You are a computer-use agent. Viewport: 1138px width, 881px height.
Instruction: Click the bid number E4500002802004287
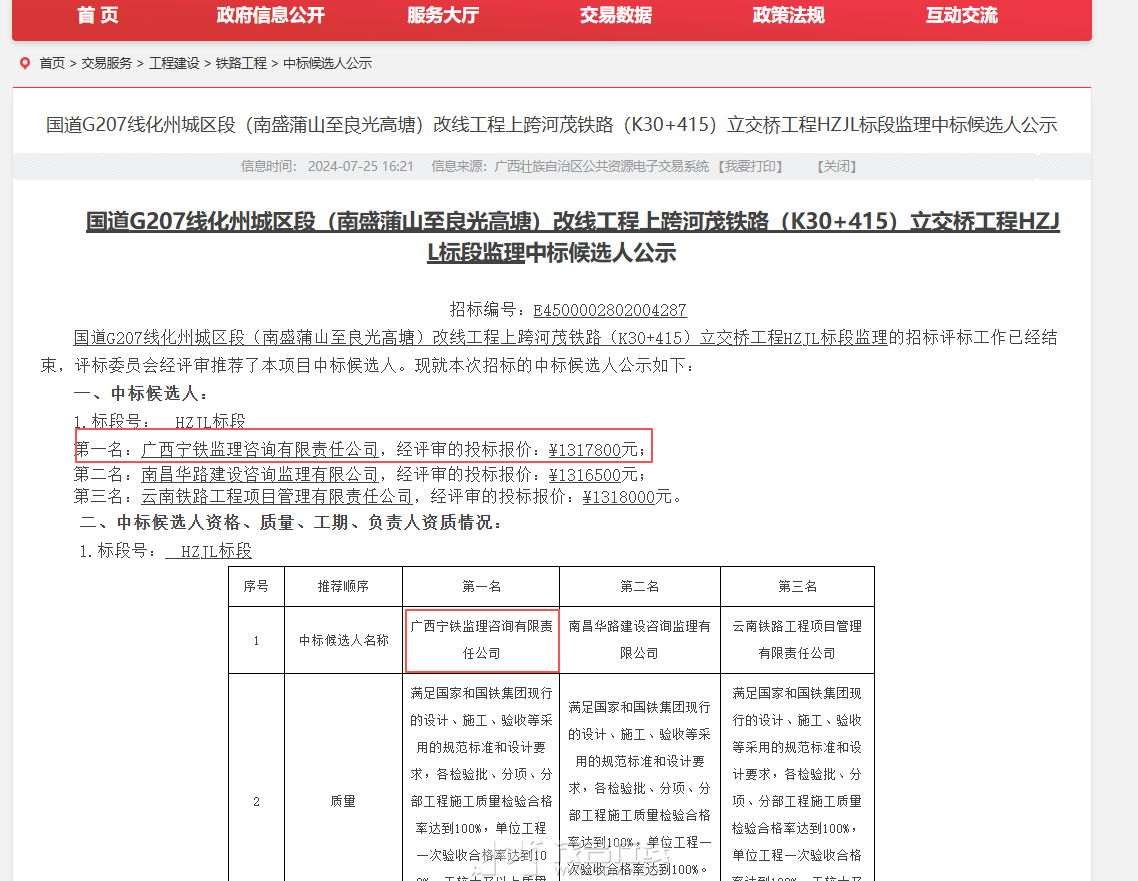click(610, 311)
